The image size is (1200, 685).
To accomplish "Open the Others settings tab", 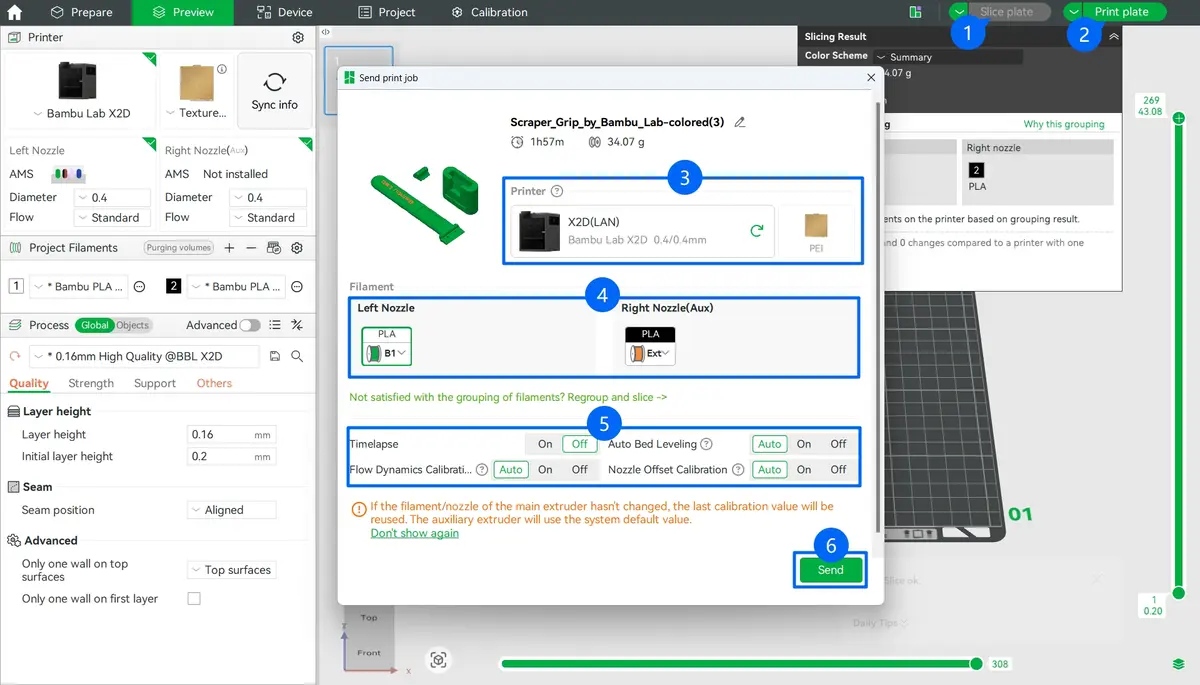I will tap(214, 383).
